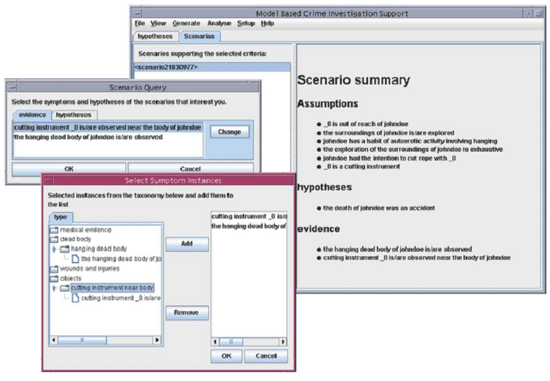The width and height of the screenshot is (550, 381).
Task: Click the Change button
Action: point(230,132)
